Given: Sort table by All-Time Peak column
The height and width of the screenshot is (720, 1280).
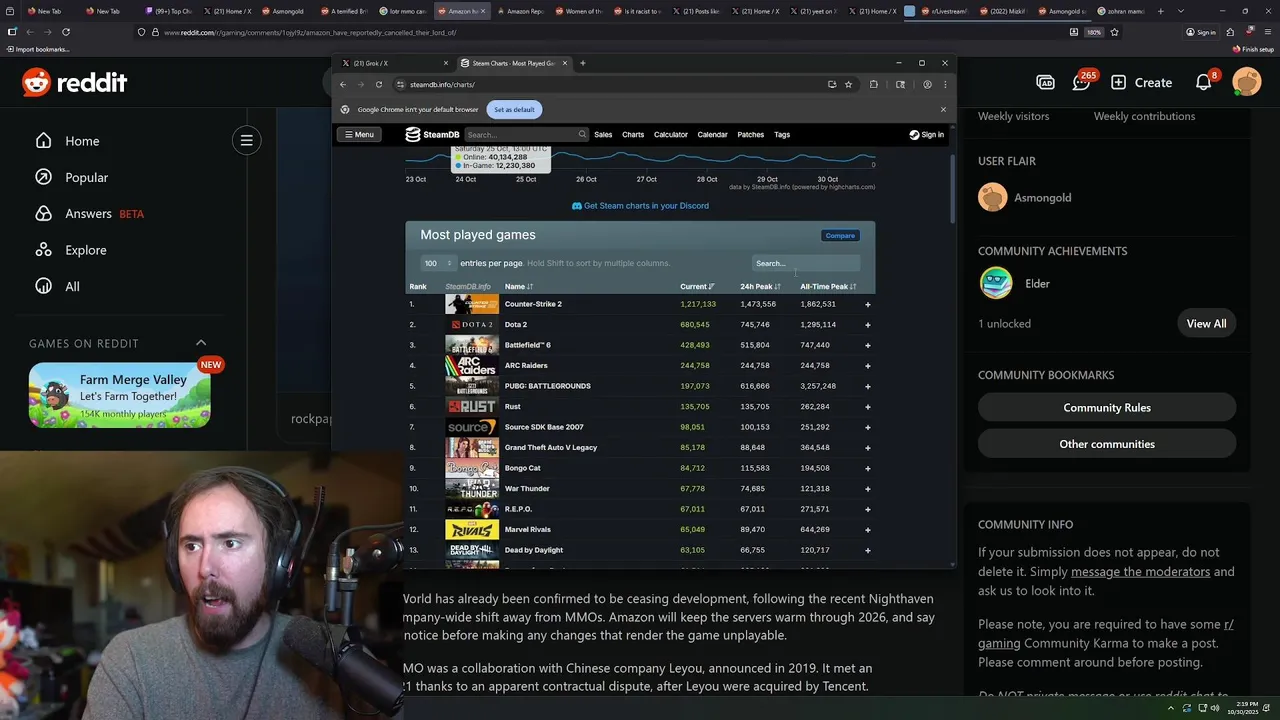Looking at the screenshot, I should 827,287.
